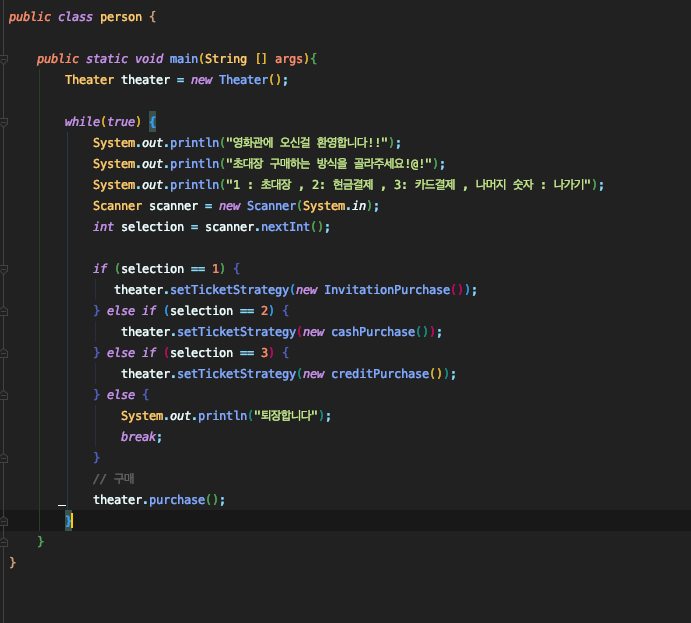691x623 pixels.
Task: Click System.in inside Scanner constructor
Action: 334,206
